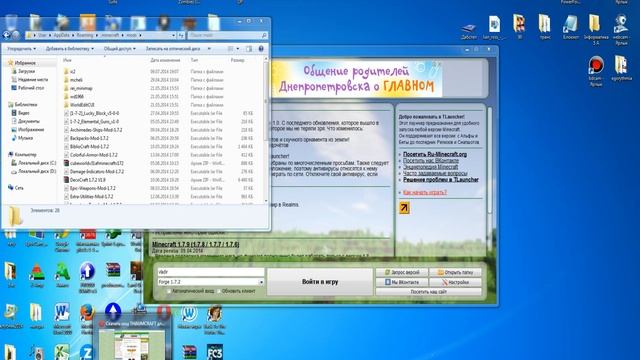The image size is (640, 360).
Task: Click the Днепропетровск parents ad banner
Action: pyautogui.click(x=357, y=79)
